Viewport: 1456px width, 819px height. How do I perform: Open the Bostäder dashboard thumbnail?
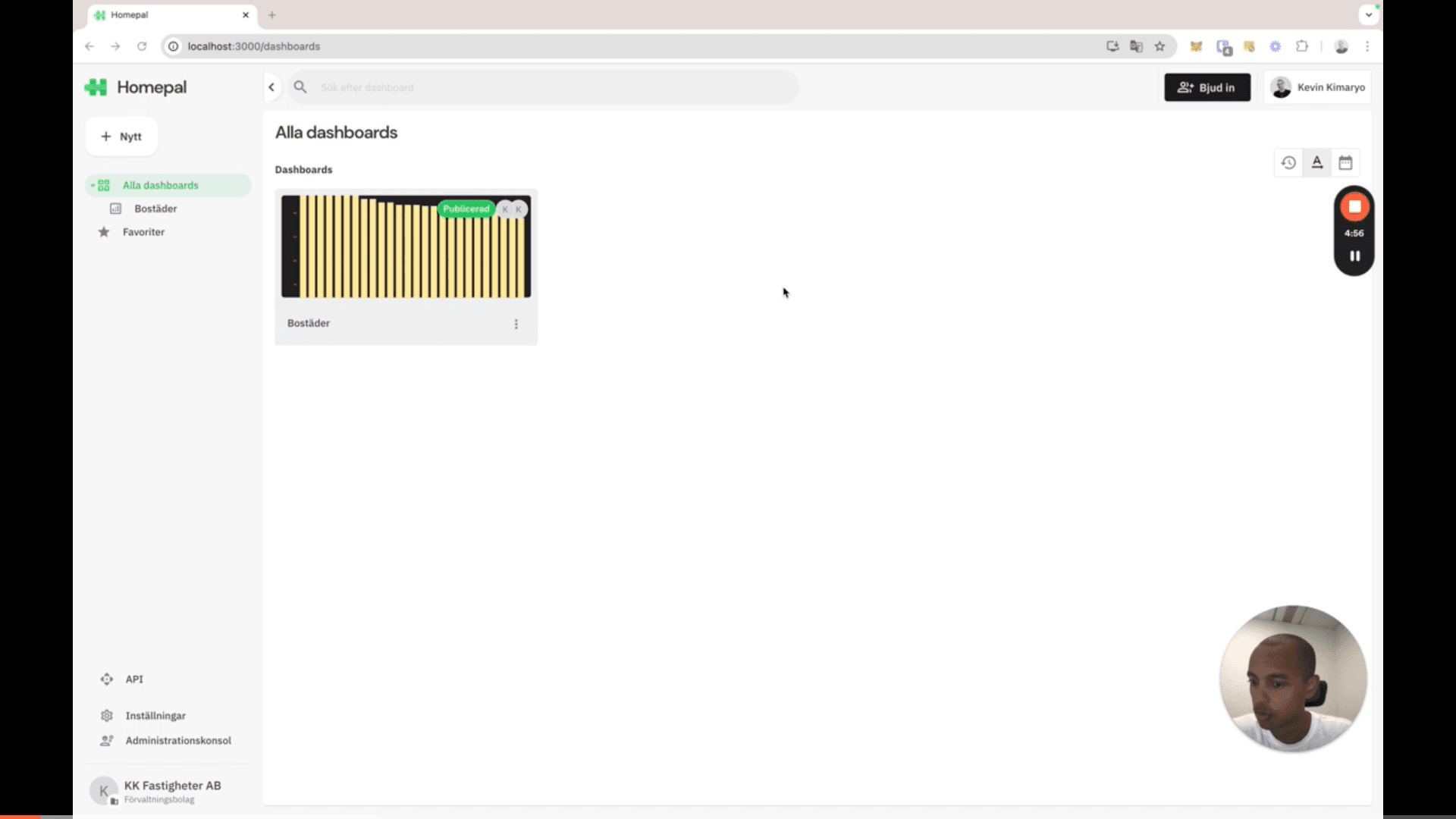tap(406, 246)
